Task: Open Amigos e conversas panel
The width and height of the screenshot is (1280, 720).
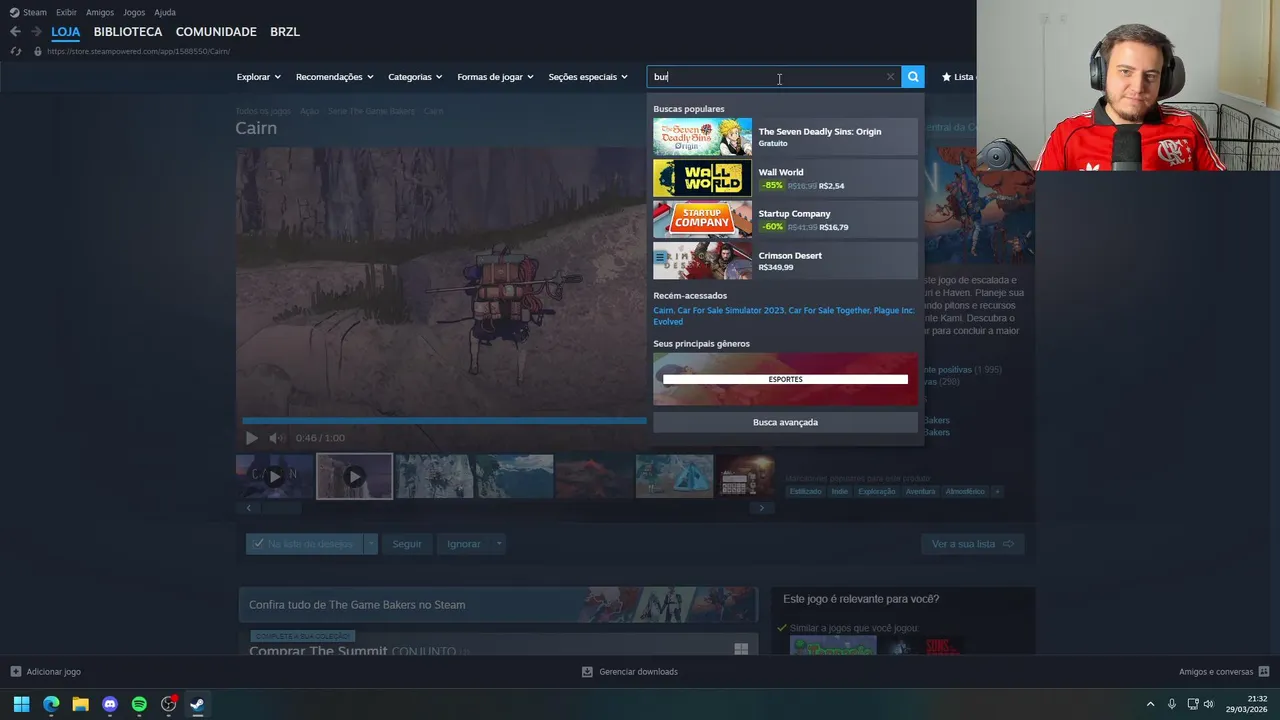Action: pos(1224,672)
